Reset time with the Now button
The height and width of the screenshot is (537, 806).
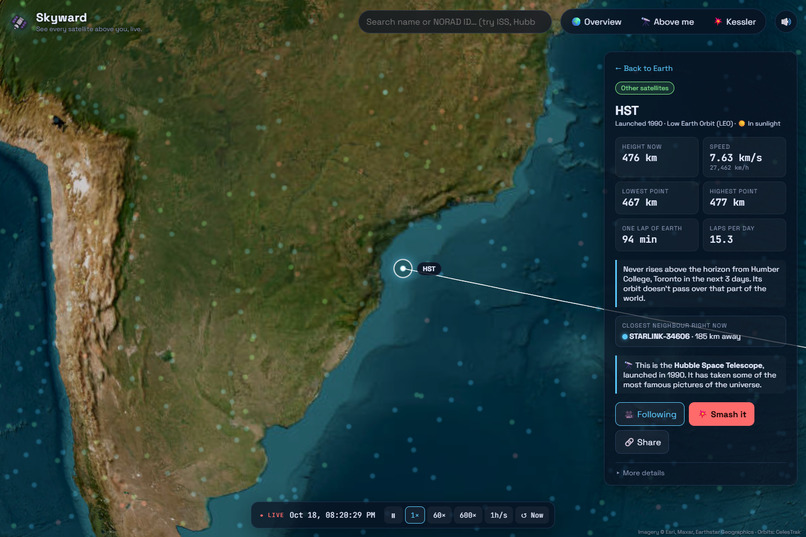click(532, 515)
